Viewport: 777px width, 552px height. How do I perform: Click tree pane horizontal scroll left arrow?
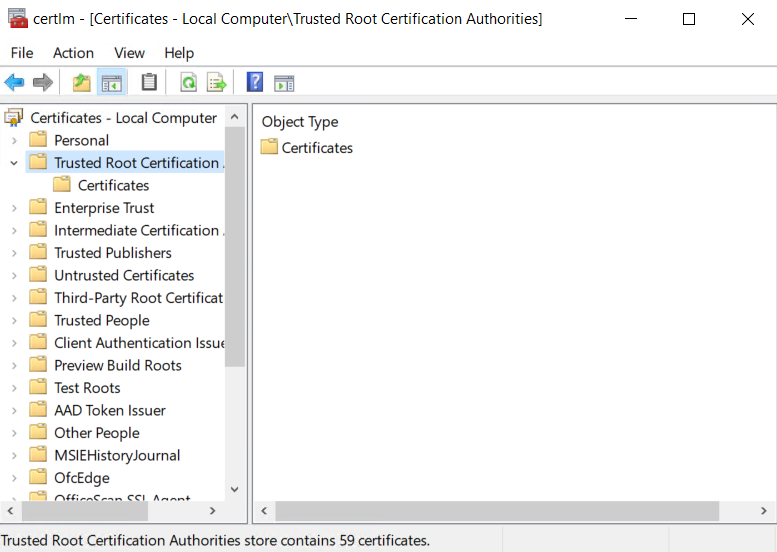point(10,510)
